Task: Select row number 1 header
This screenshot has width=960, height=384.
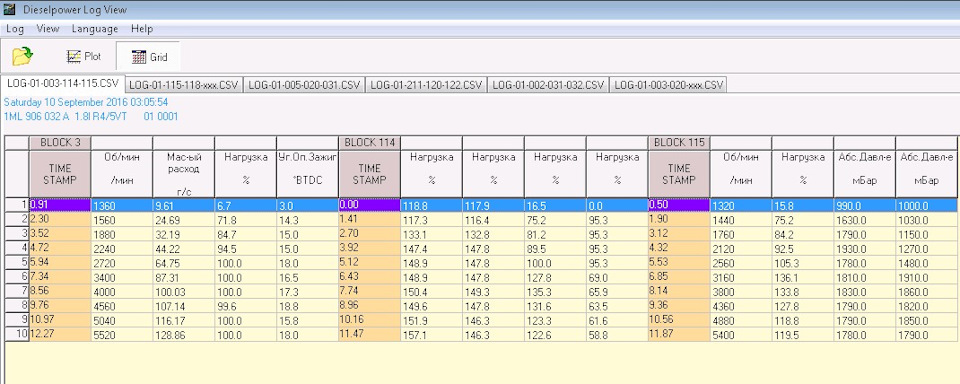Action: (17, 205)
